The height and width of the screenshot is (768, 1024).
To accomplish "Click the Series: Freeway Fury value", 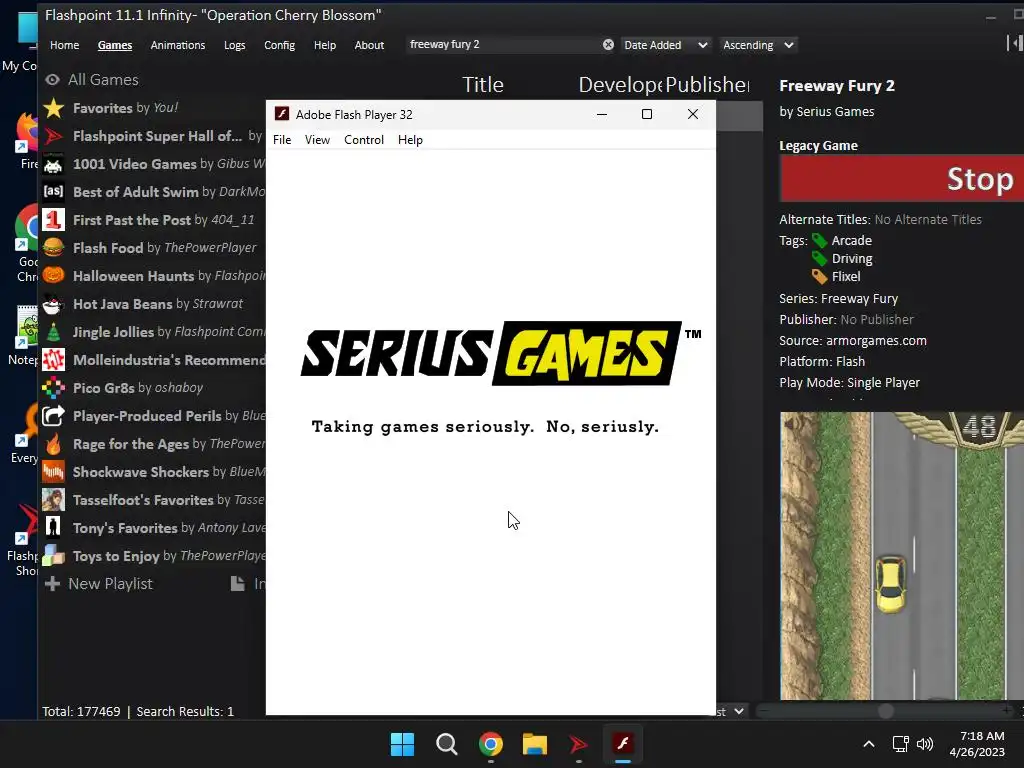I will click(859, 299).
